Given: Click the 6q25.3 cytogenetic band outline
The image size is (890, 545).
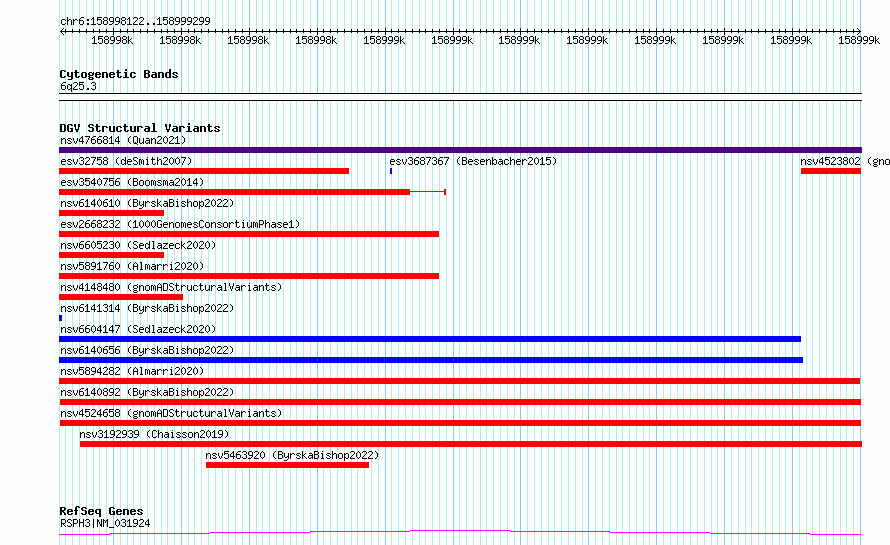Looking at the screenshot, I should (x=460, y=97).
